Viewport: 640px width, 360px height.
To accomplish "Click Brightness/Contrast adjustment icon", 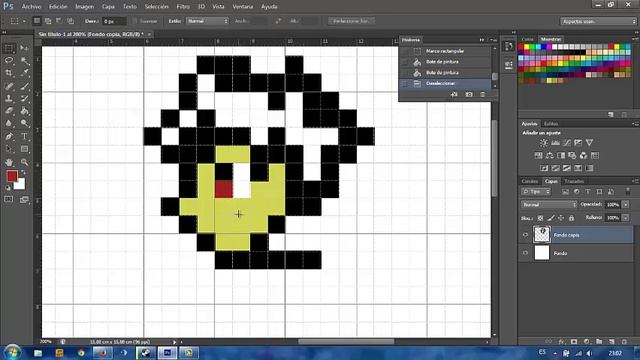I will pyautogui.click(x=544, y=142).
